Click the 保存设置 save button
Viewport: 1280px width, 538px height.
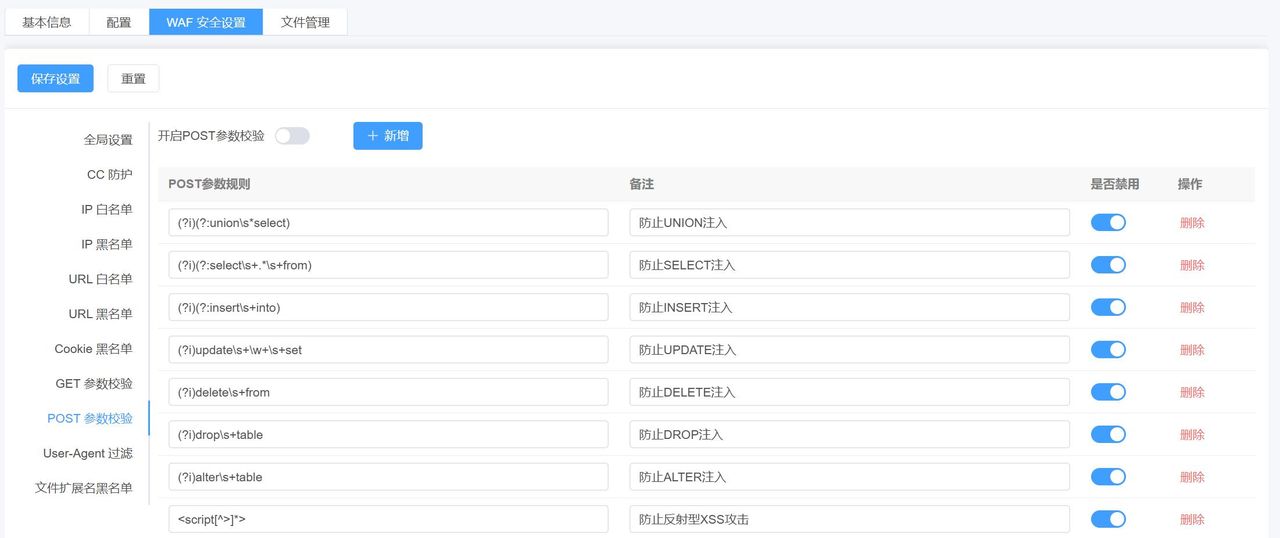(55, 79)
